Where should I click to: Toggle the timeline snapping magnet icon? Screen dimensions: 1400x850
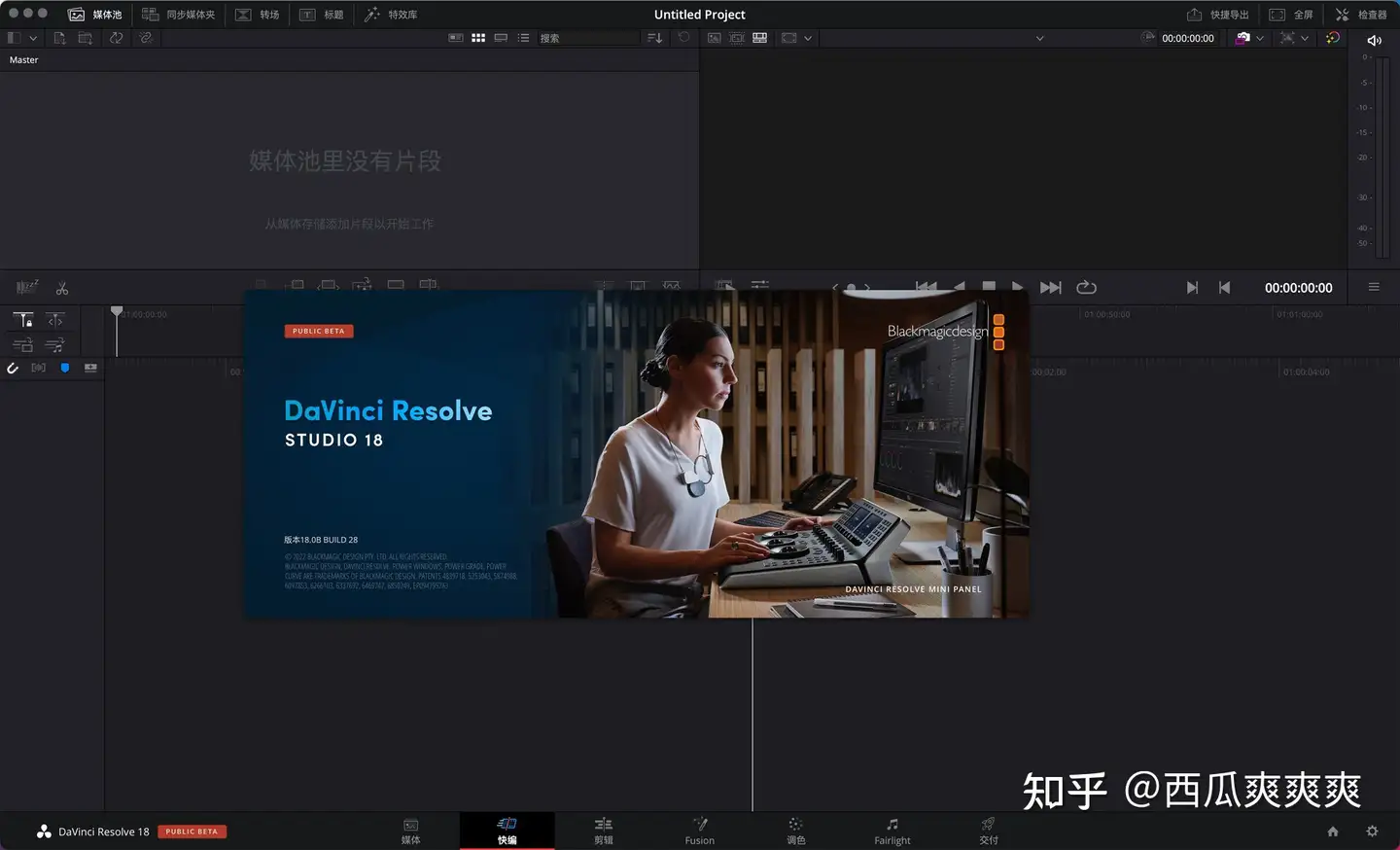13,368
